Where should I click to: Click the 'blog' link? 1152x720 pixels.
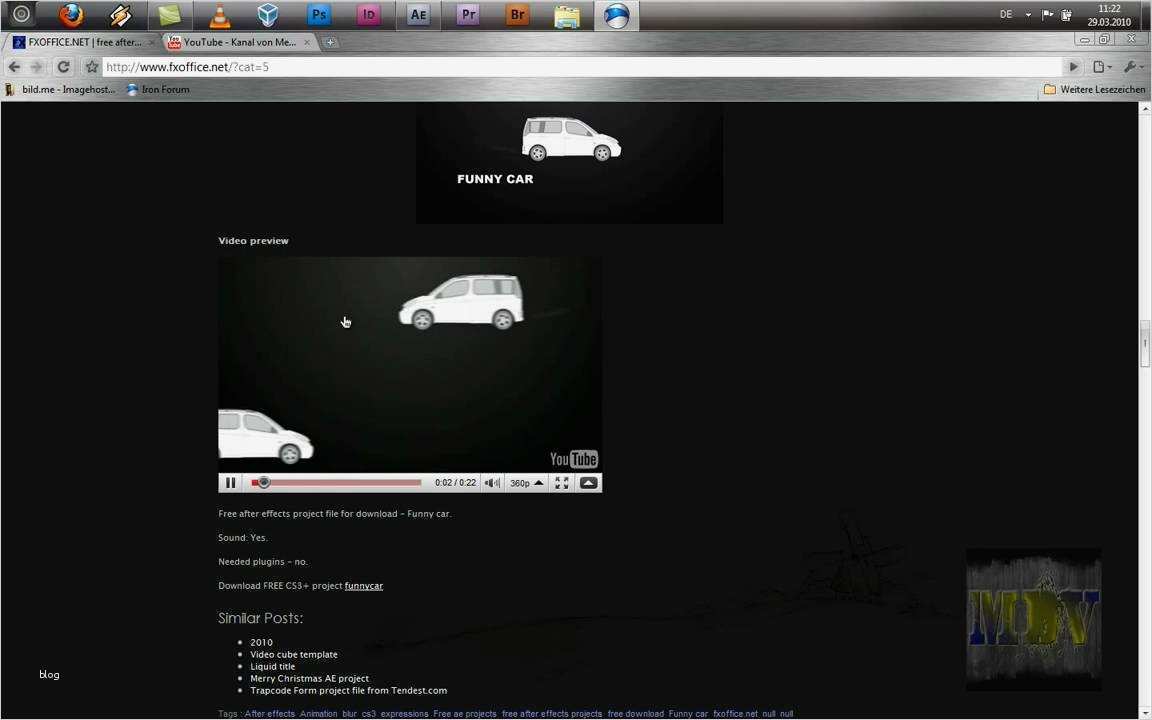[x=49, y=674]
